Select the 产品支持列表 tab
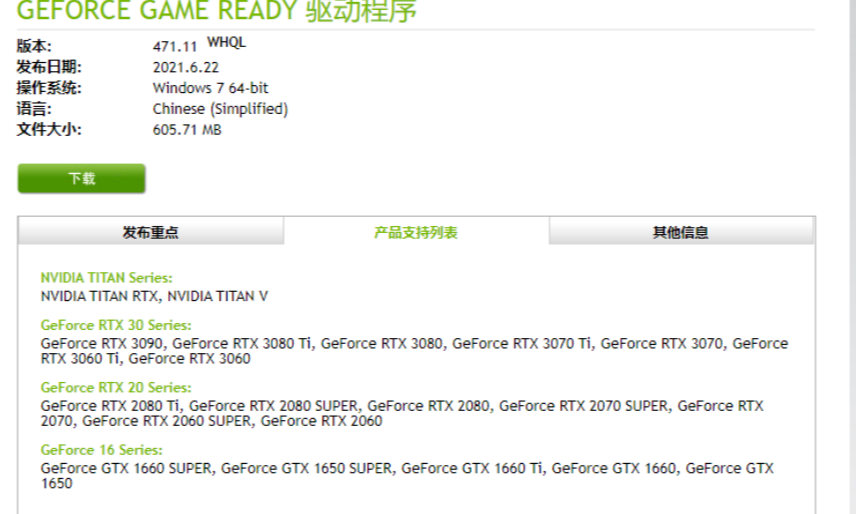 (416, 232)
